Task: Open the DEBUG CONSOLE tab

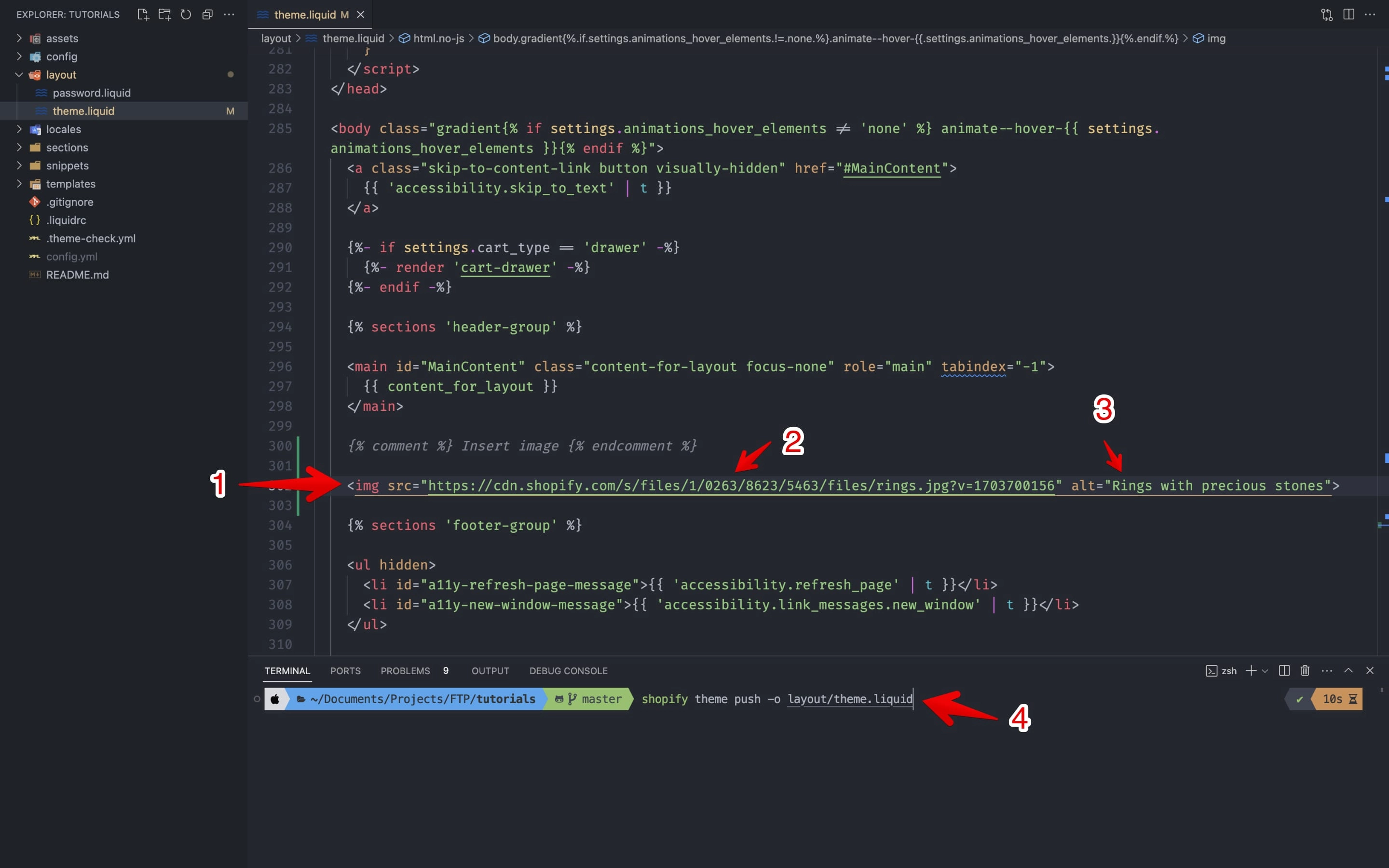Action: [x=568, y=670]
